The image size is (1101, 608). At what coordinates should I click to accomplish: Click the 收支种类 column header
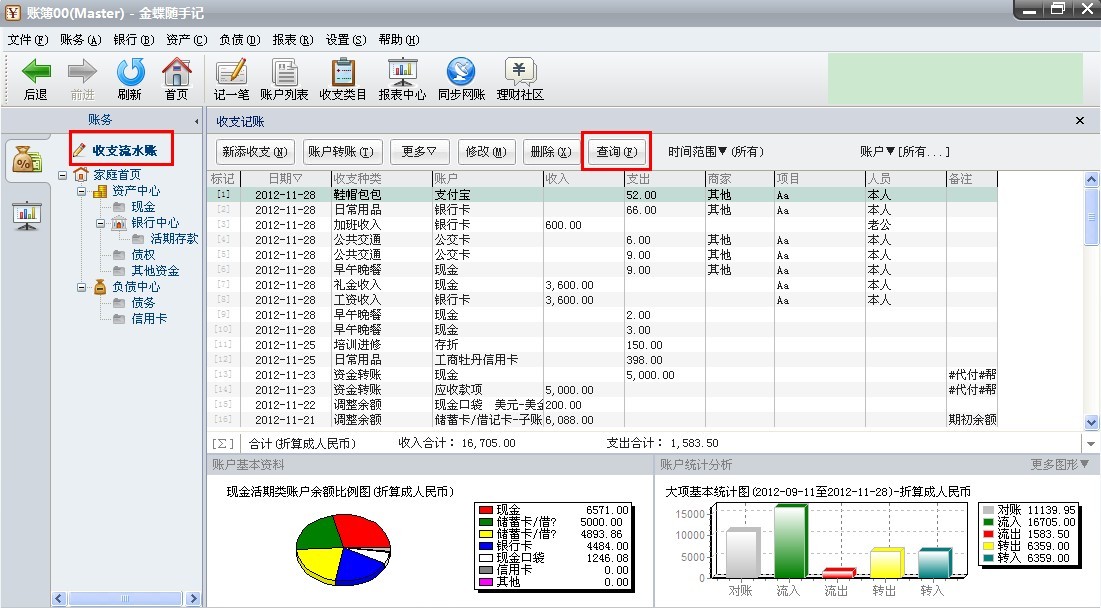(x=381, y=179)
